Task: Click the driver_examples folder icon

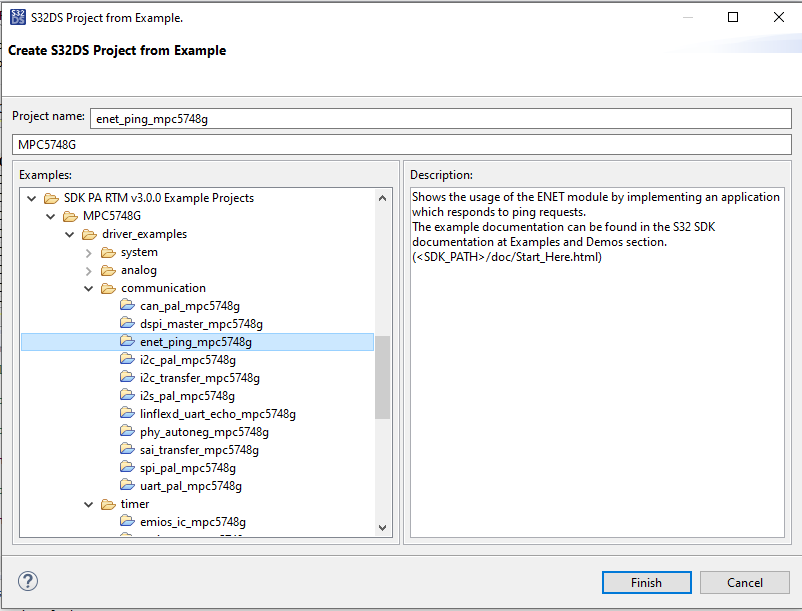Action: (89, 234)
